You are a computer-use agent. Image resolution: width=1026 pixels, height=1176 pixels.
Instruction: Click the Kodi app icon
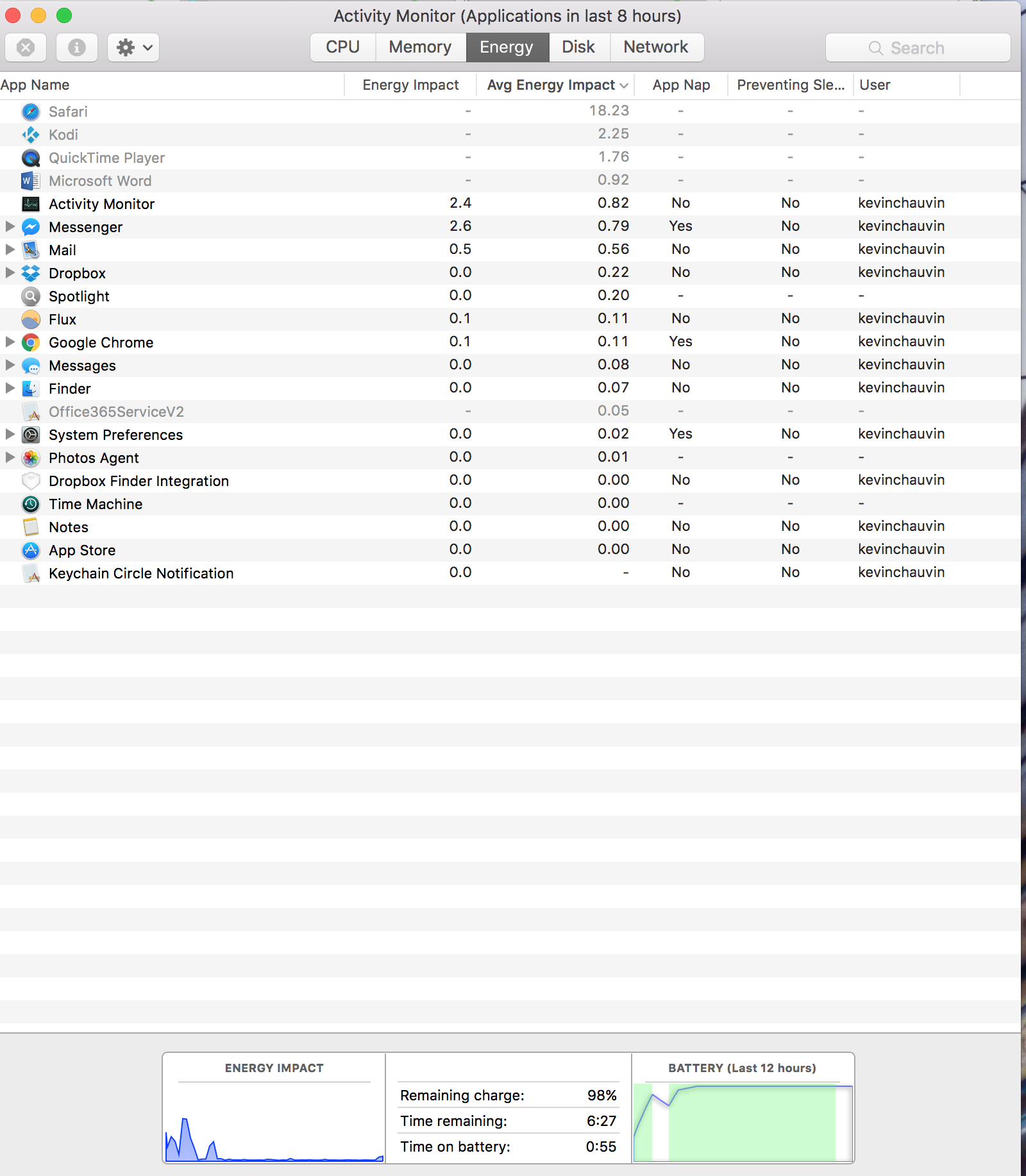pos(31,135)
